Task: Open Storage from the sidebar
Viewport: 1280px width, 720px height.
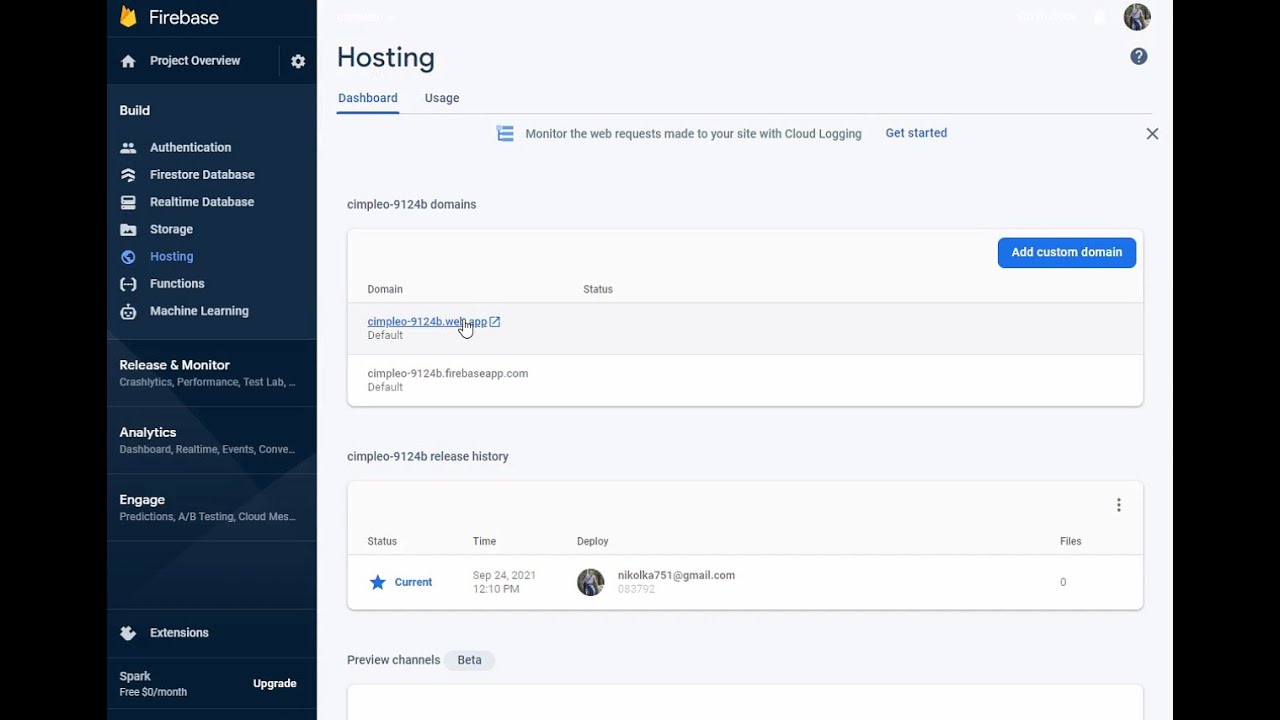Action: 171,230
